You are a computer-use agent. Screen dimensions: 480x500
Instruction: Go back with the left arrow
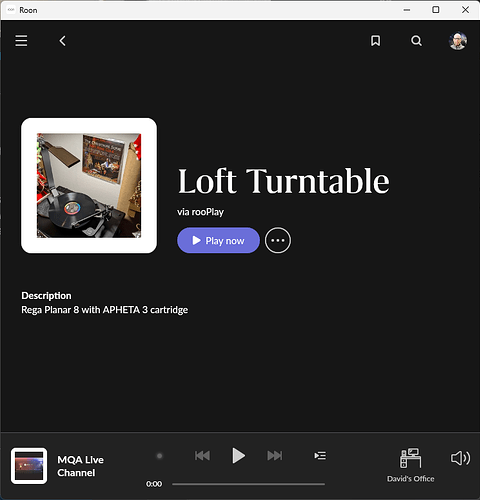coord(62,41)
